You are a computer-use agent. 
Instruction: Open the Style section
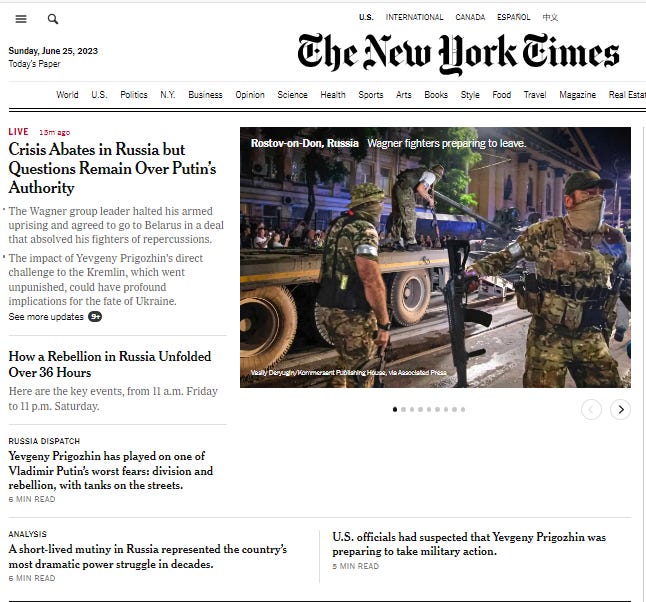click(470, 95)
